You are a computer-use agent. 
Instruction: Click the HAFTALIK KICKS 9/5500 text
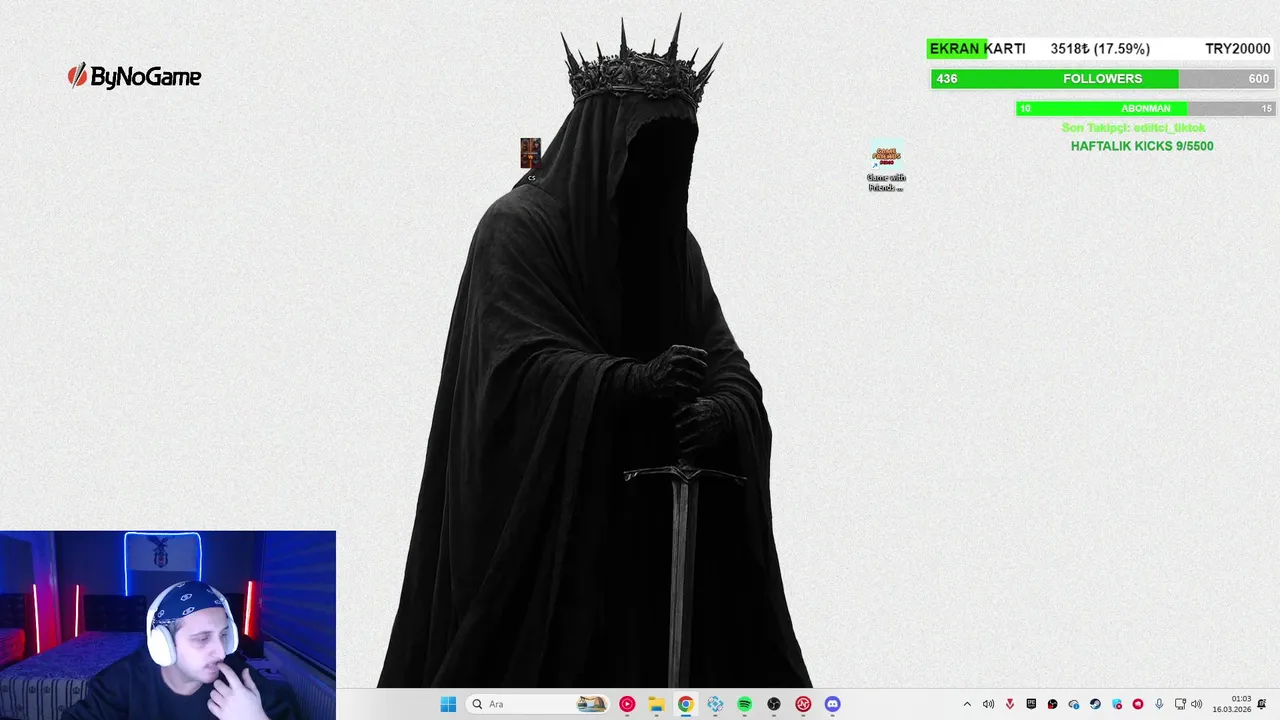coord(1142,146)
